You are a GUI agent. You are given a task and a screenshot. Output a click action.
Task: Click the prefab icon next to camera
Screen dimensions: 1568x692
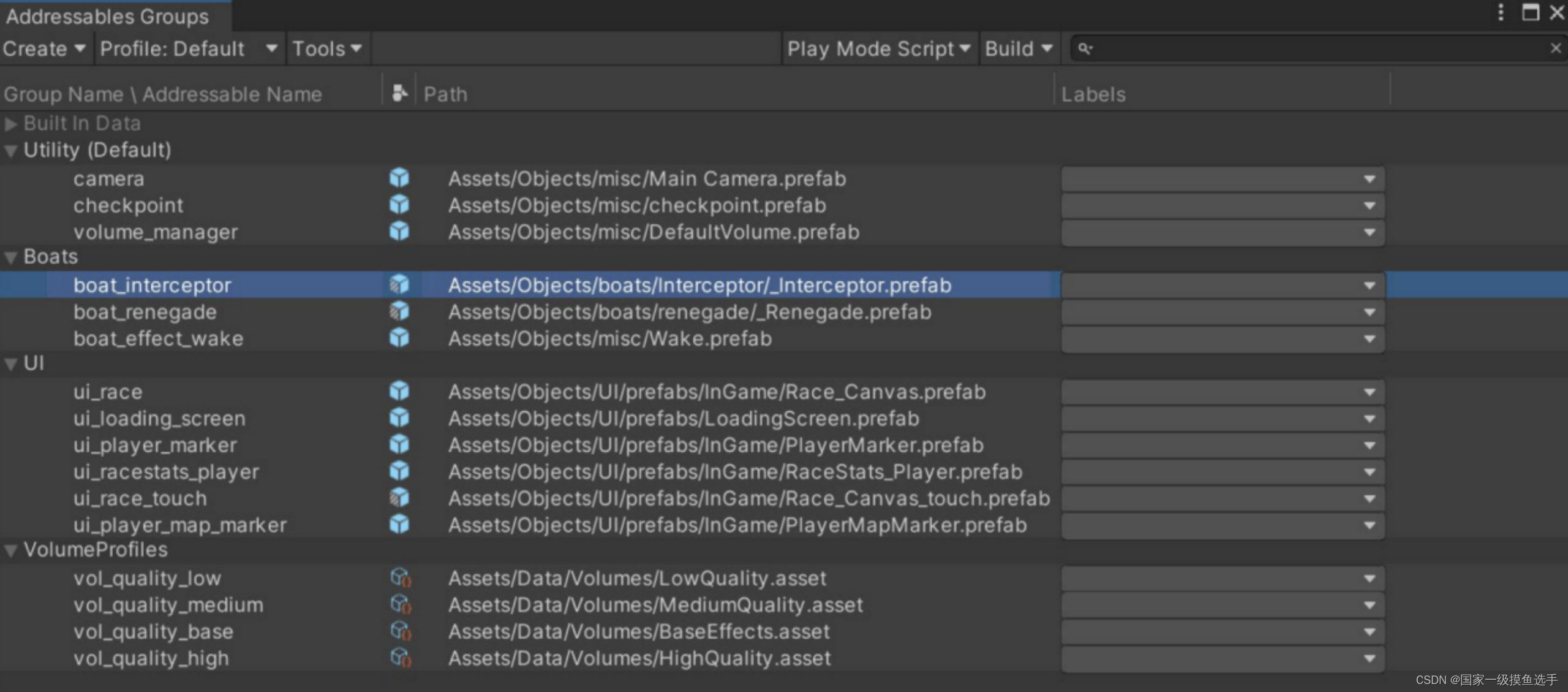tap(399, 178)
